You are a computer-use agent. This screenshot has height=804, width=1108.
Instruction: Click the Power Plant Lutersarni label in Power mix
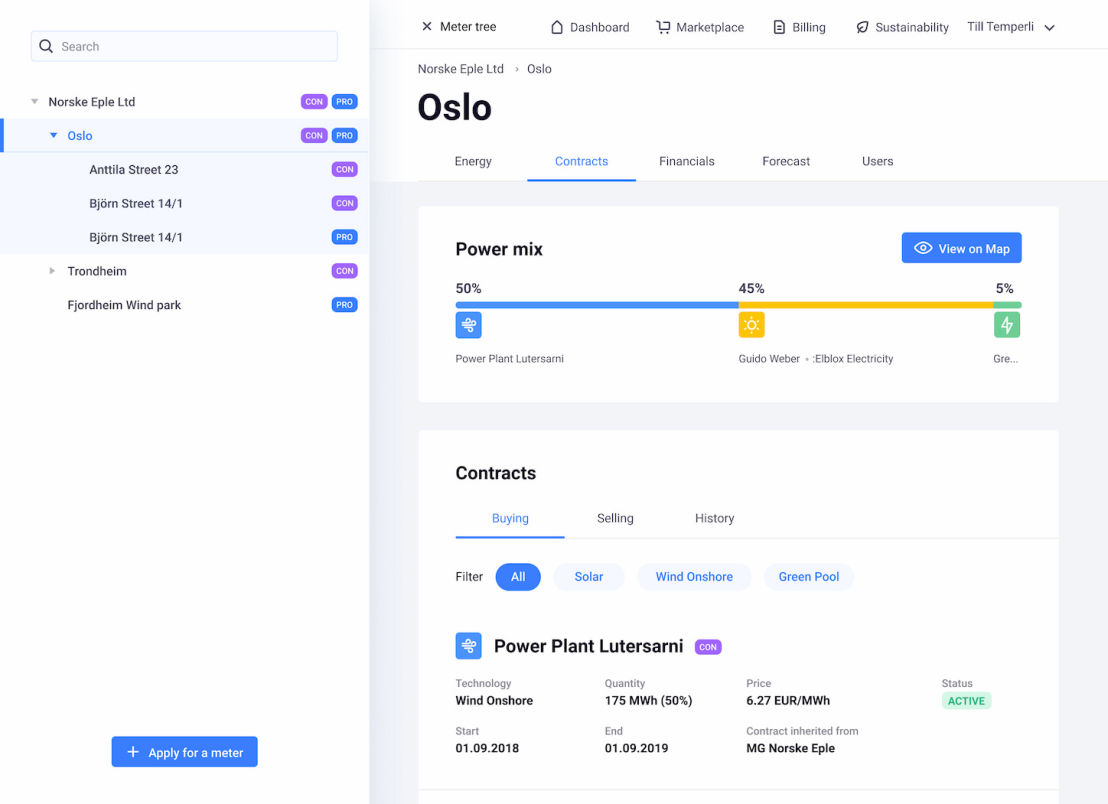pos(509,358)
